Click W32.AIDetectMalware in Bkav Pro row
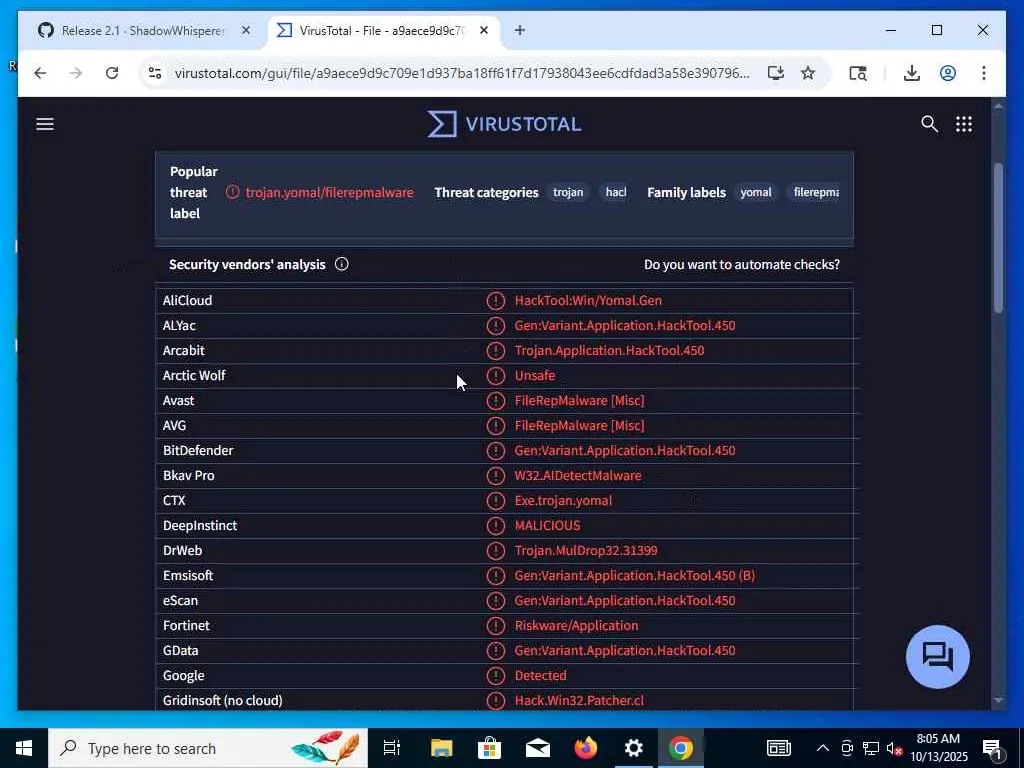Image resolution: width=1024 pixels, height=768 pixels. (578, 475)
